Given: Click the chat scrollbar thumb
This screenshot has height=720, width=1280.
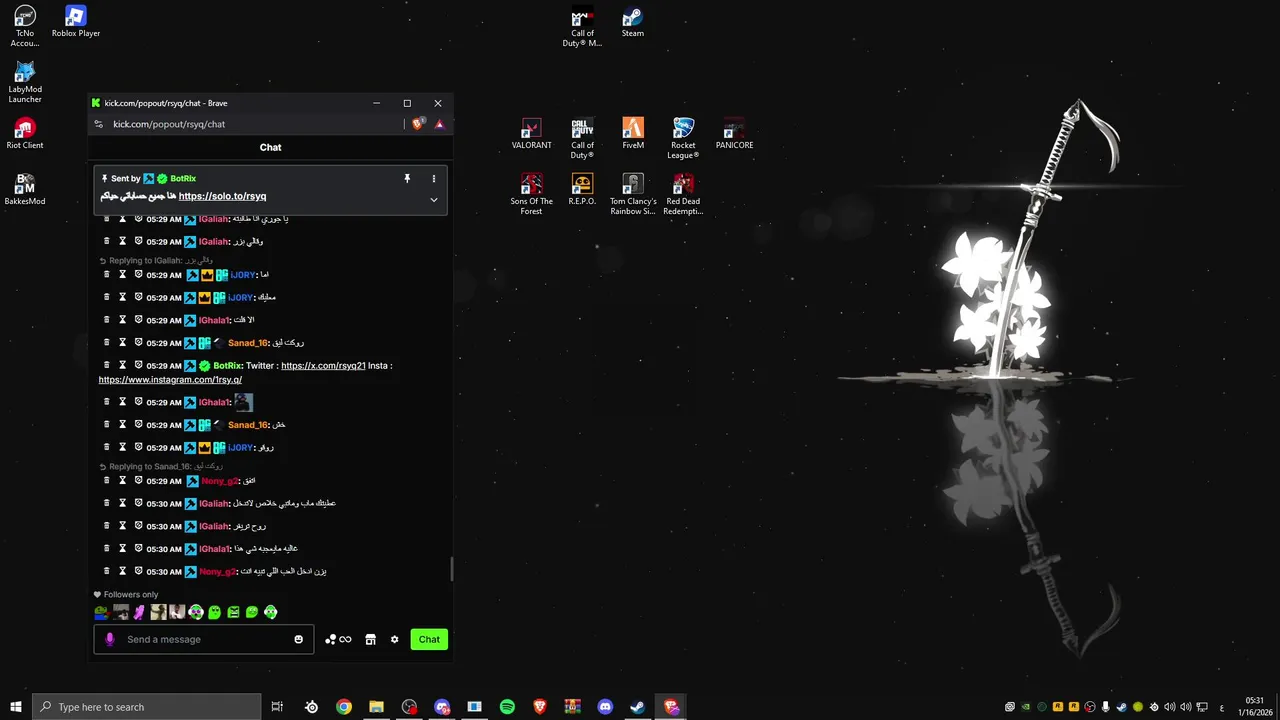Looking at the screenshot, I should point(451,569).
